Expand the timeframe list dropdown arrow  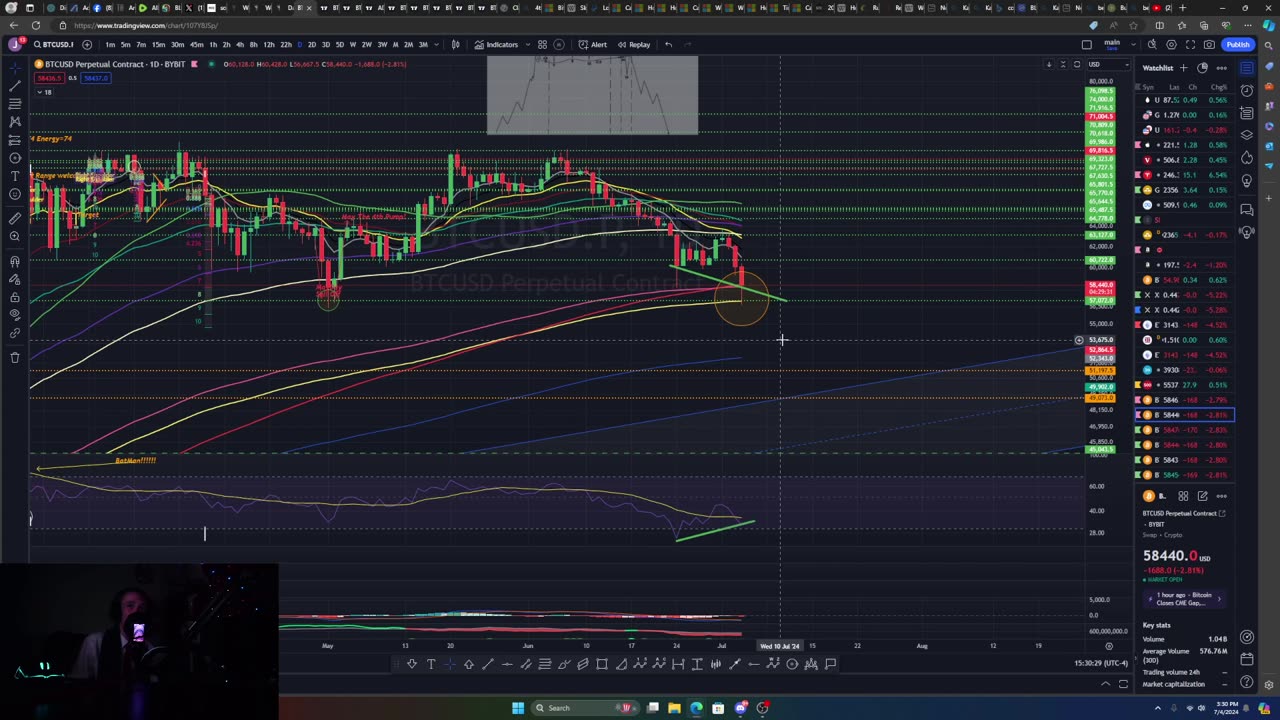[436, 44]
